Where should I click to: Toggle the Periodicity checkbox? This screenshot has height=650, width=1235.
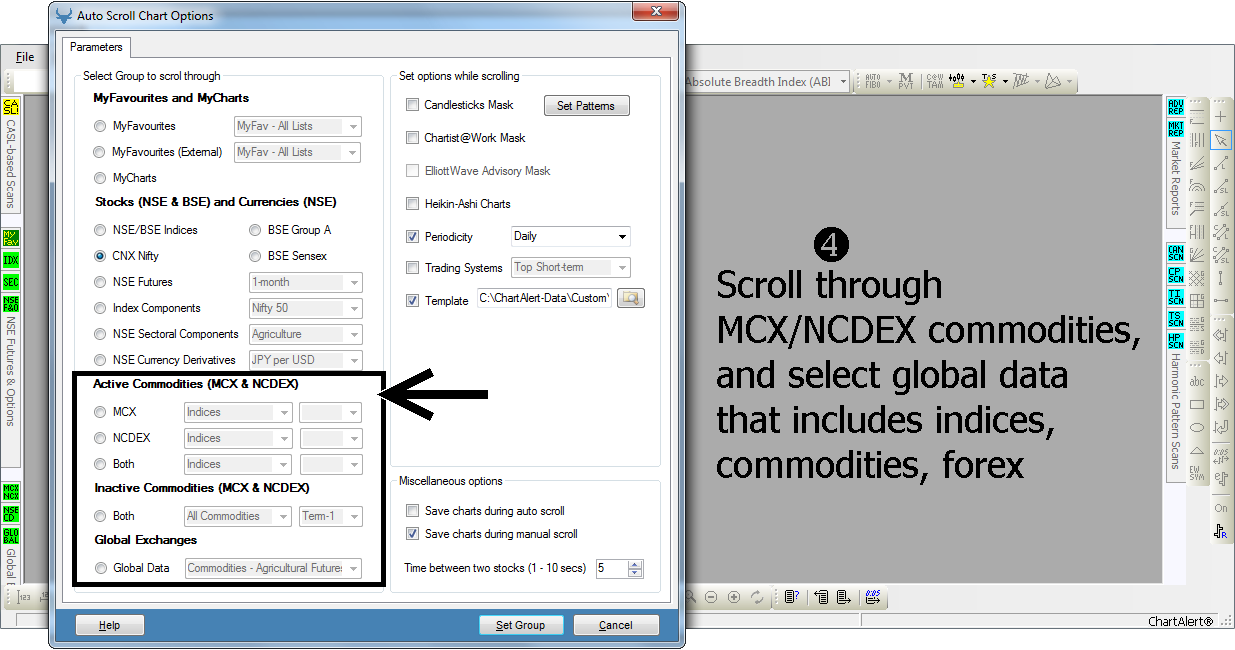412,237
